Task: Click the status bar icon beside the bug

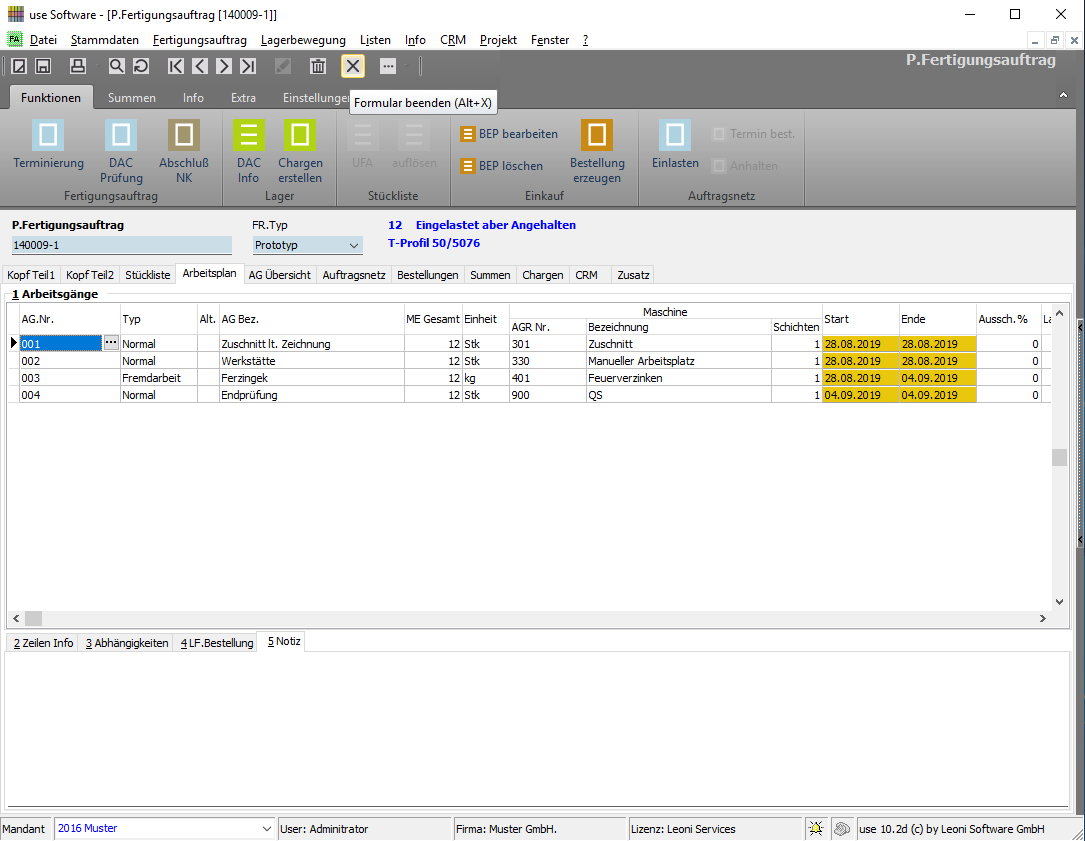Action: [x=841, y=829]
